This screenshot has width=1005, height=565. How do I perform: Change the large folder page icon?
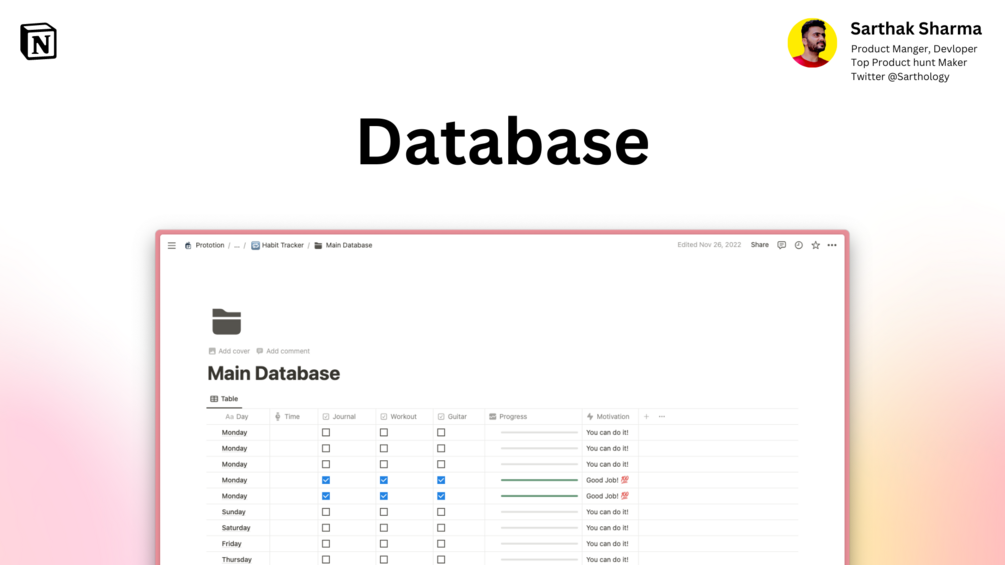[x=226, y=322]
